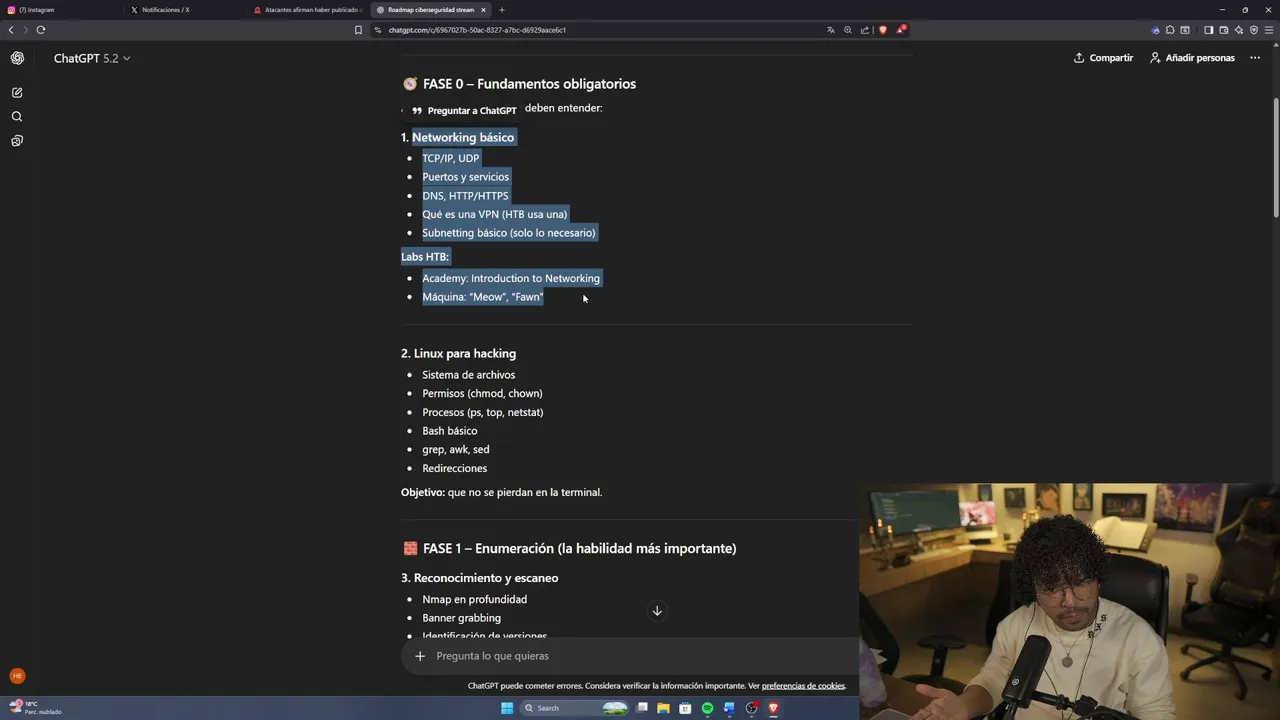Open the ChatGPT 5.2 model selector dropdown
This screenshot has width=1280, height=720.
(x=92, y=58)
